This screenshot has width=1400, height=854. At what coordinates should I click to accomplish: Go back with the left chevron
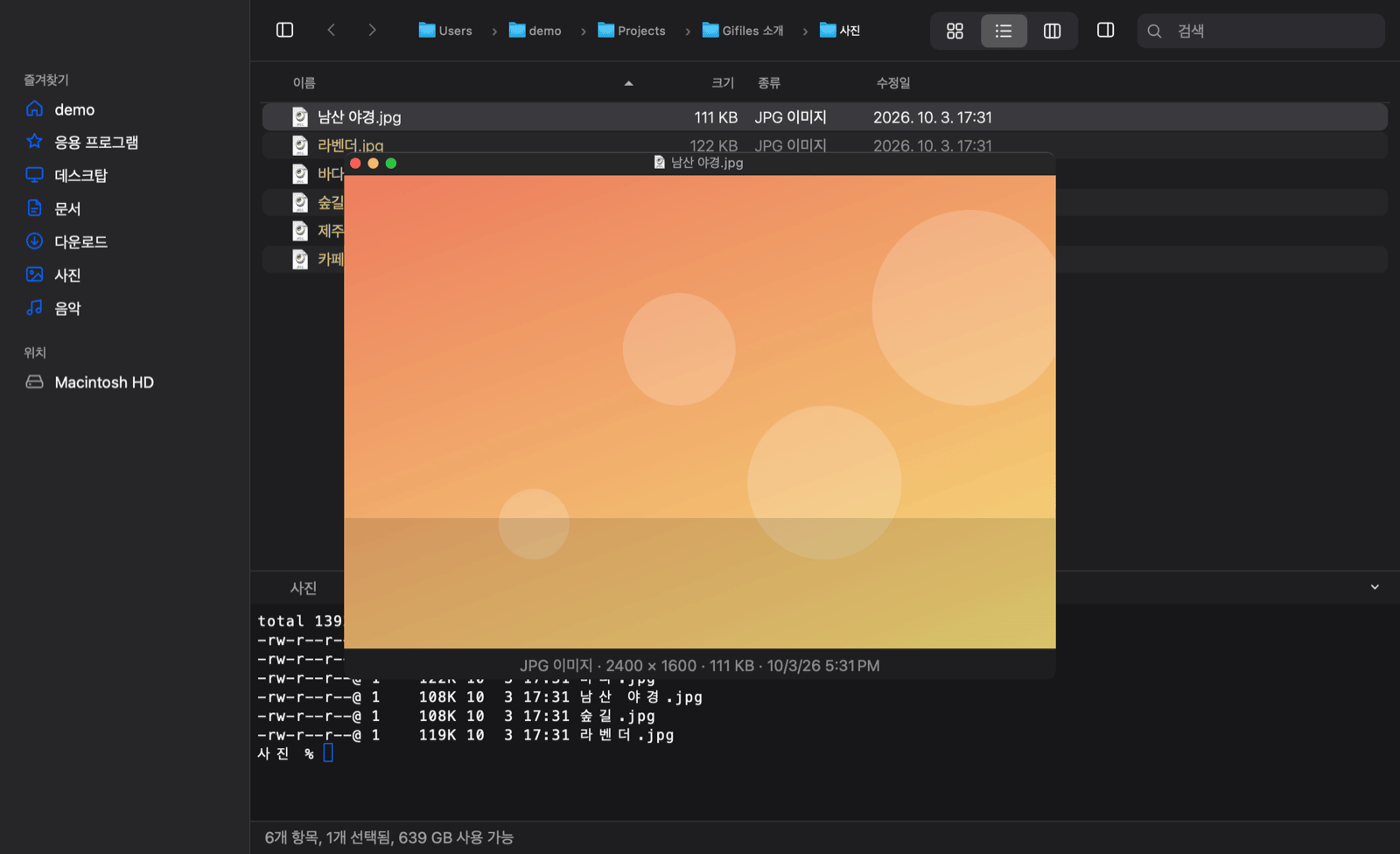(x=332, y=31)
